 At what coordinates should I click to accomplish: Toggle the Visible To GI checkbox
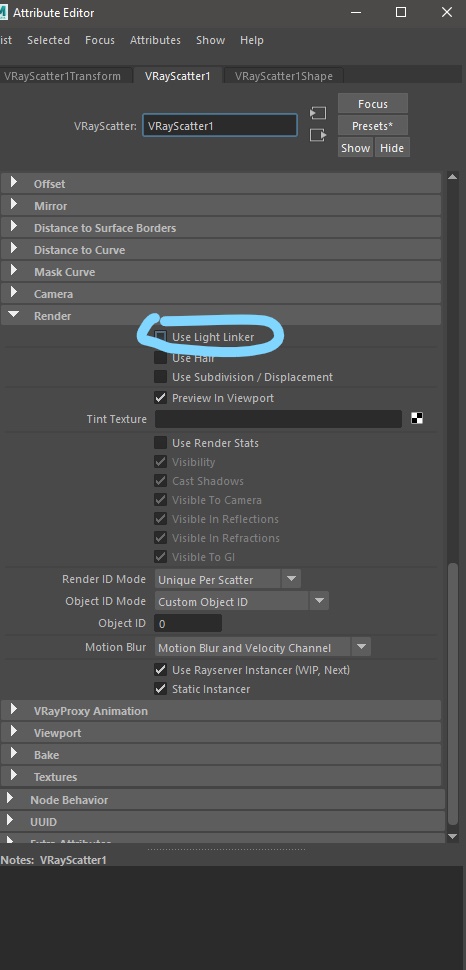[x=160, y=557]
